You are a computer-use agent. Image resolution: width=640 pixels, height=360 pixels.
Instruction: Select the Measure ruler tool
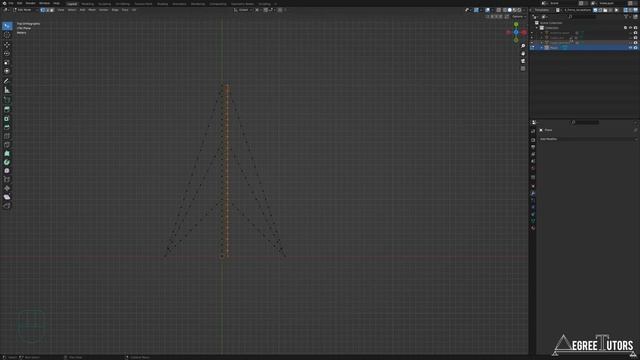click(7, 90)
